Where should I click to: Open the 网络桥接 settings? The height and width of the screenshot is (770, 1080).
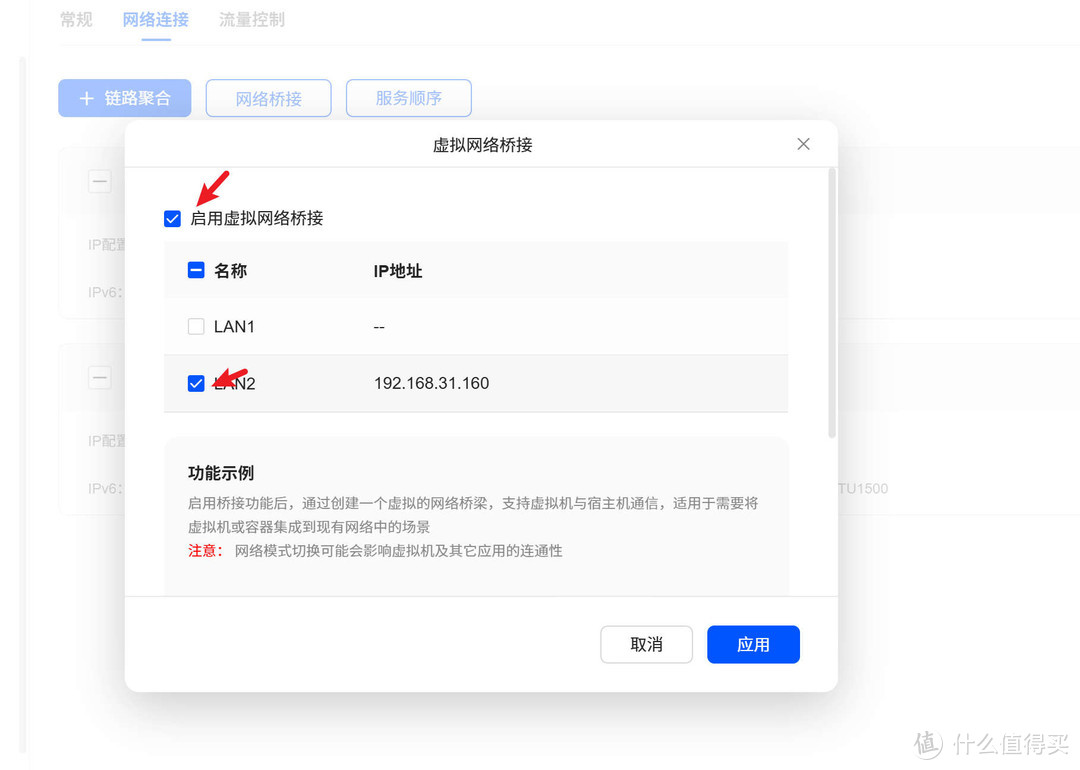[268, 97]
